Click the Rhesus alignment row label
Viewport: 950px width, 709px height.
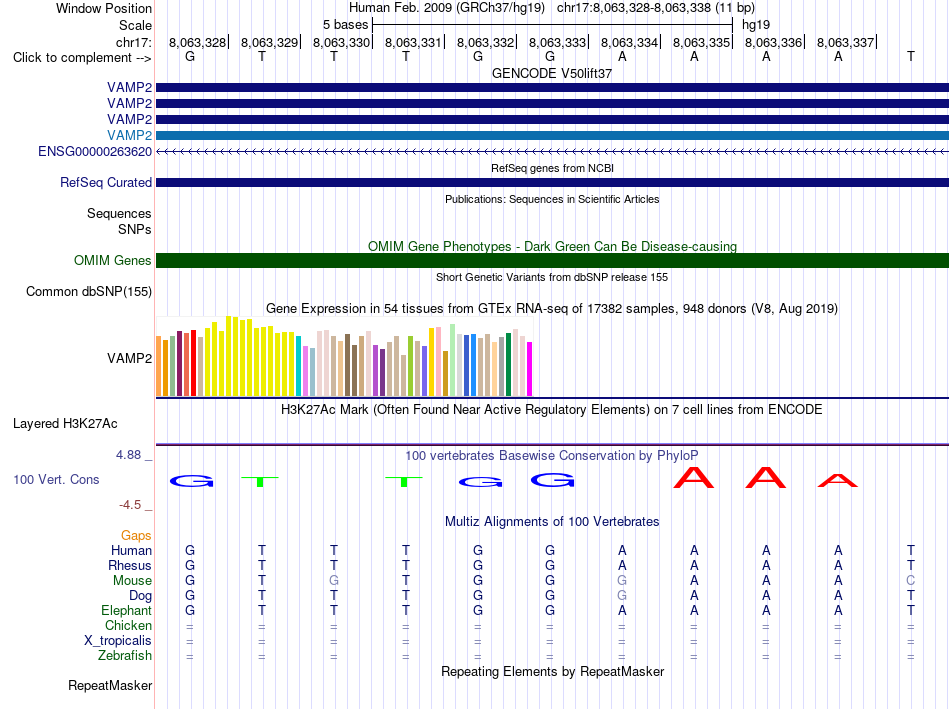click(130, 565)
